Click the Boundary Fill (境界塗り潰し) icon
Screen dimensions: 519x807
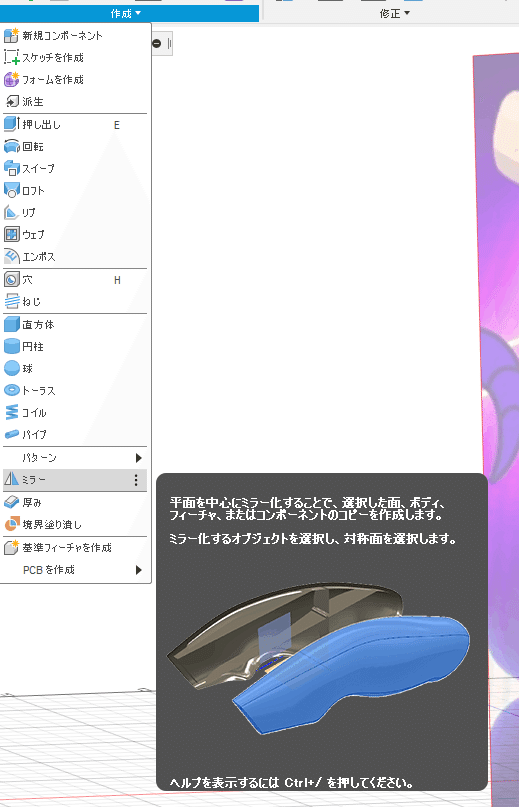pos(11,524)
